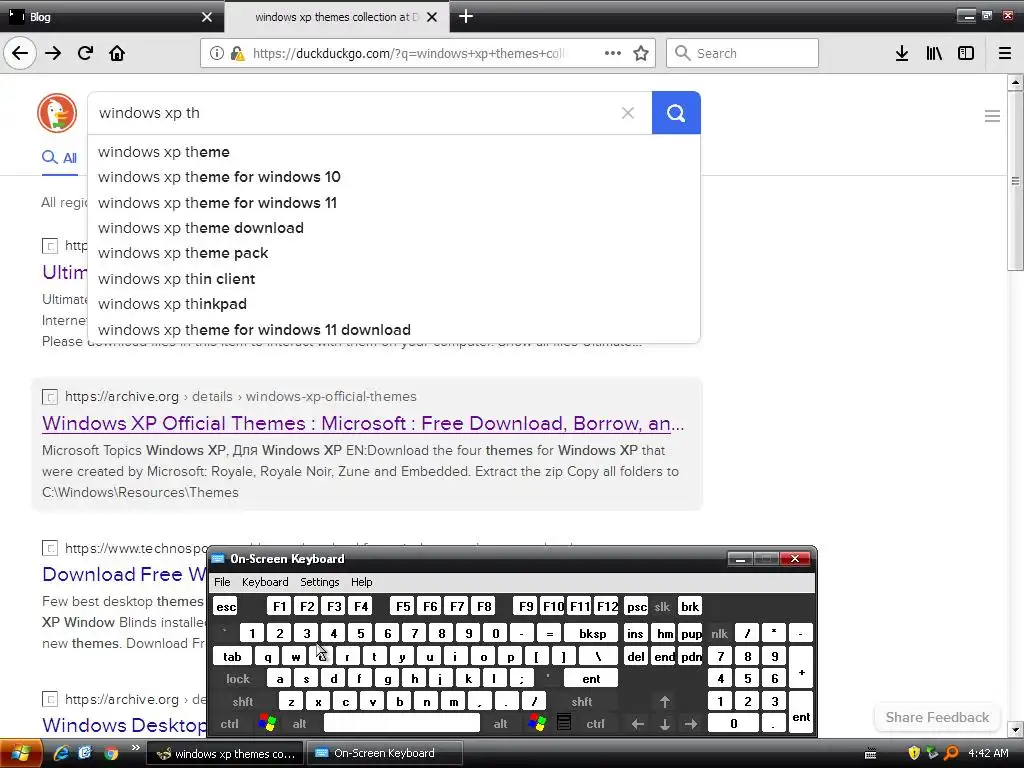Click the taskbar clock 4:42 AM
Screen dimensions: 1024x768
click(x=988, y=753)
